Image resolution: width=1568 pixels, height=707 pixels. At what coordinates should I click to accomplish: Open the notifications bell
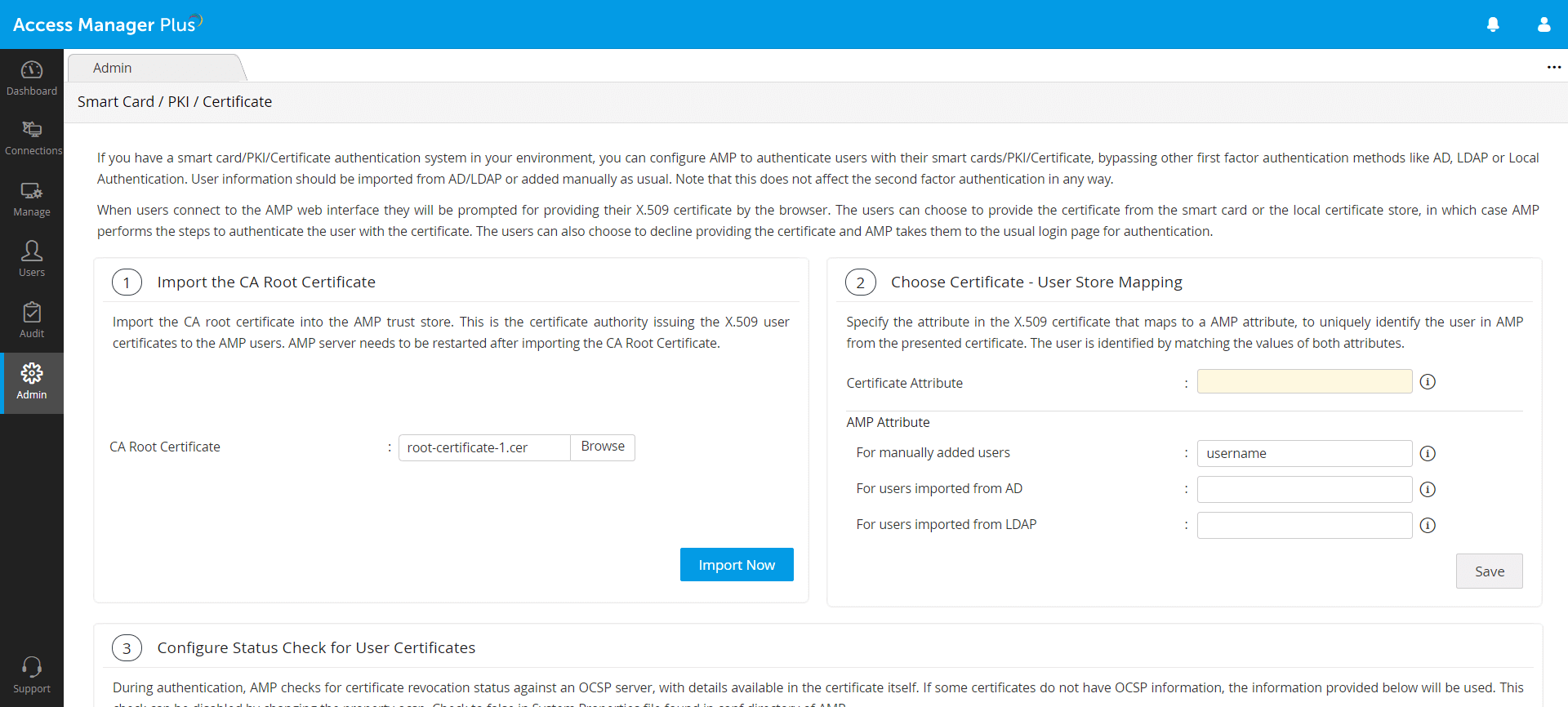point(1493,24)
